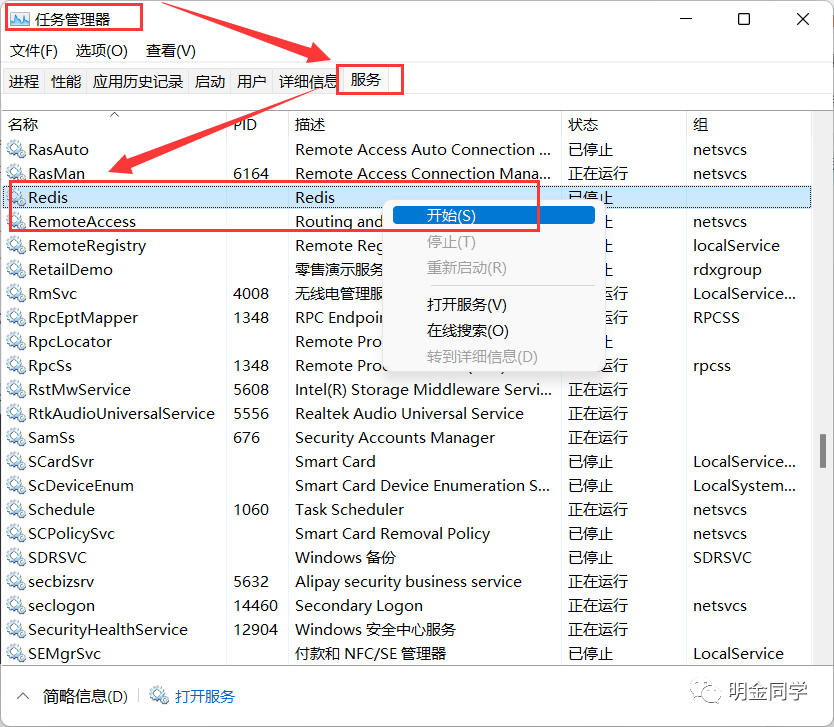Click the SamSs service icon
This screenshot has width=834, height=727.
[18, 437]
